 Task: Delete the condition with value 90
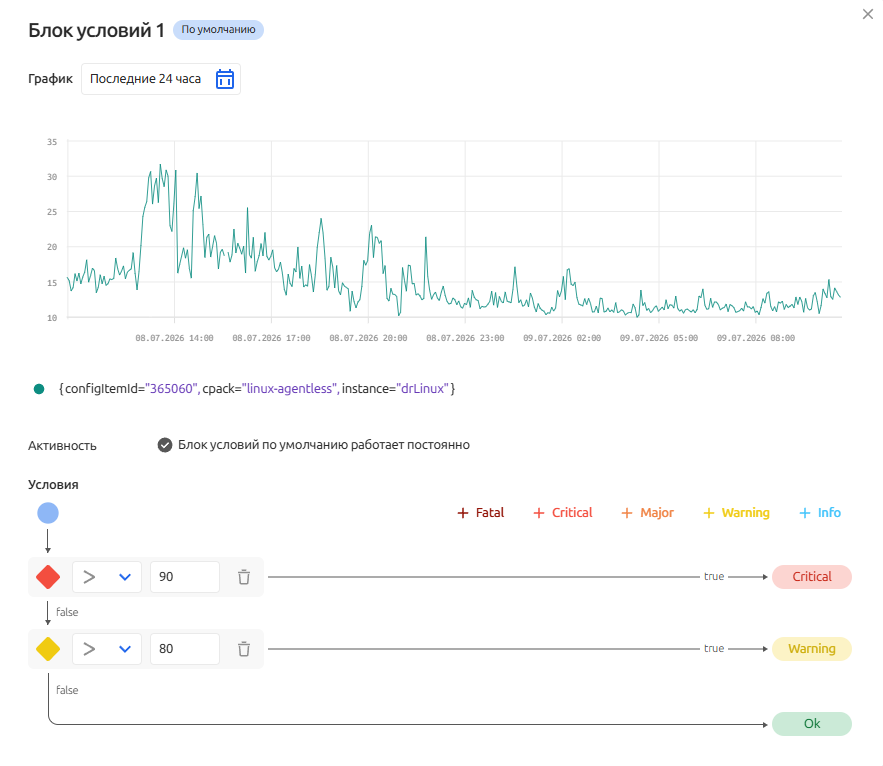point(244,577)
